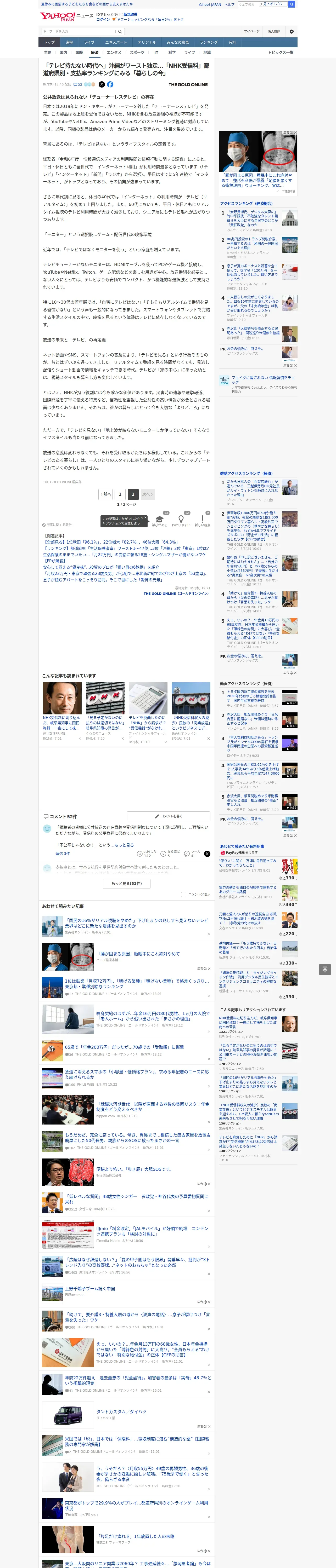Share comment via X icon

coord(207,854)
